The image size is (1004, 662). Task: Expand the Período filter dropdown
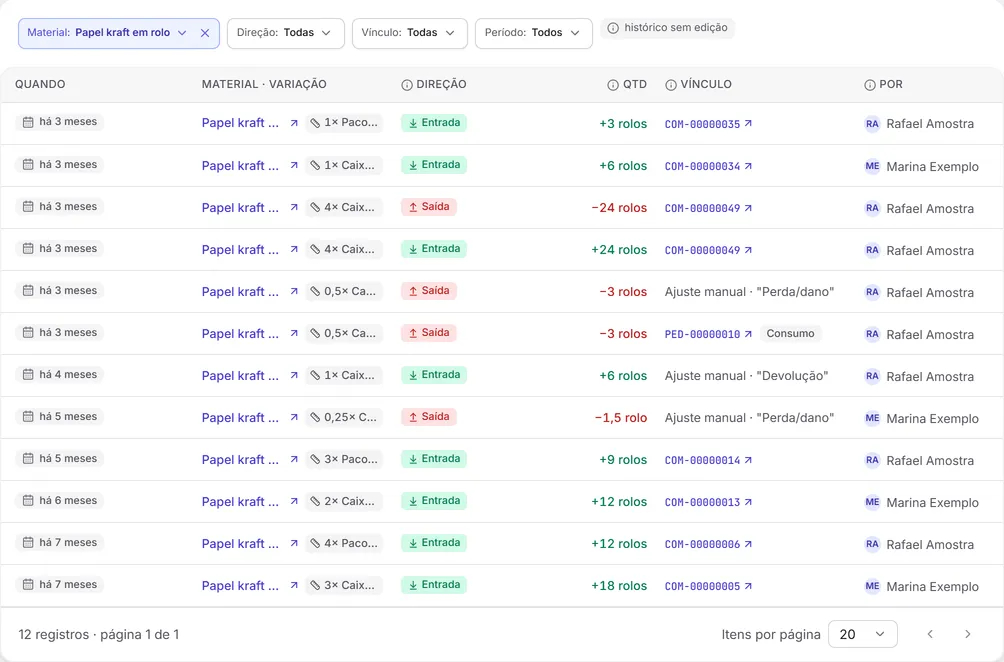click(533, 33)
